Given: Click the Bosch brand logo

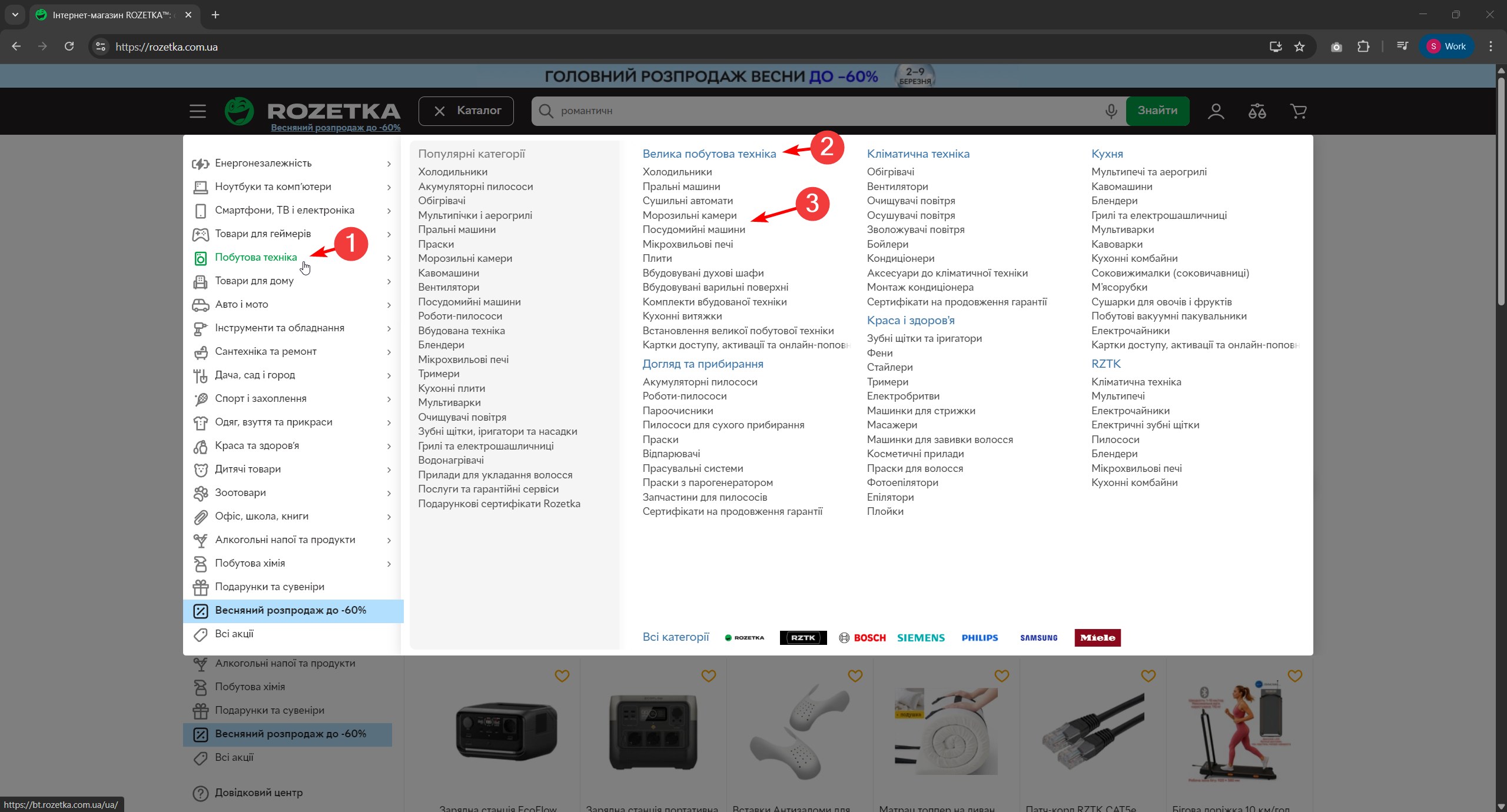Looking at the screenshot, I should click(x=862, y=638).
